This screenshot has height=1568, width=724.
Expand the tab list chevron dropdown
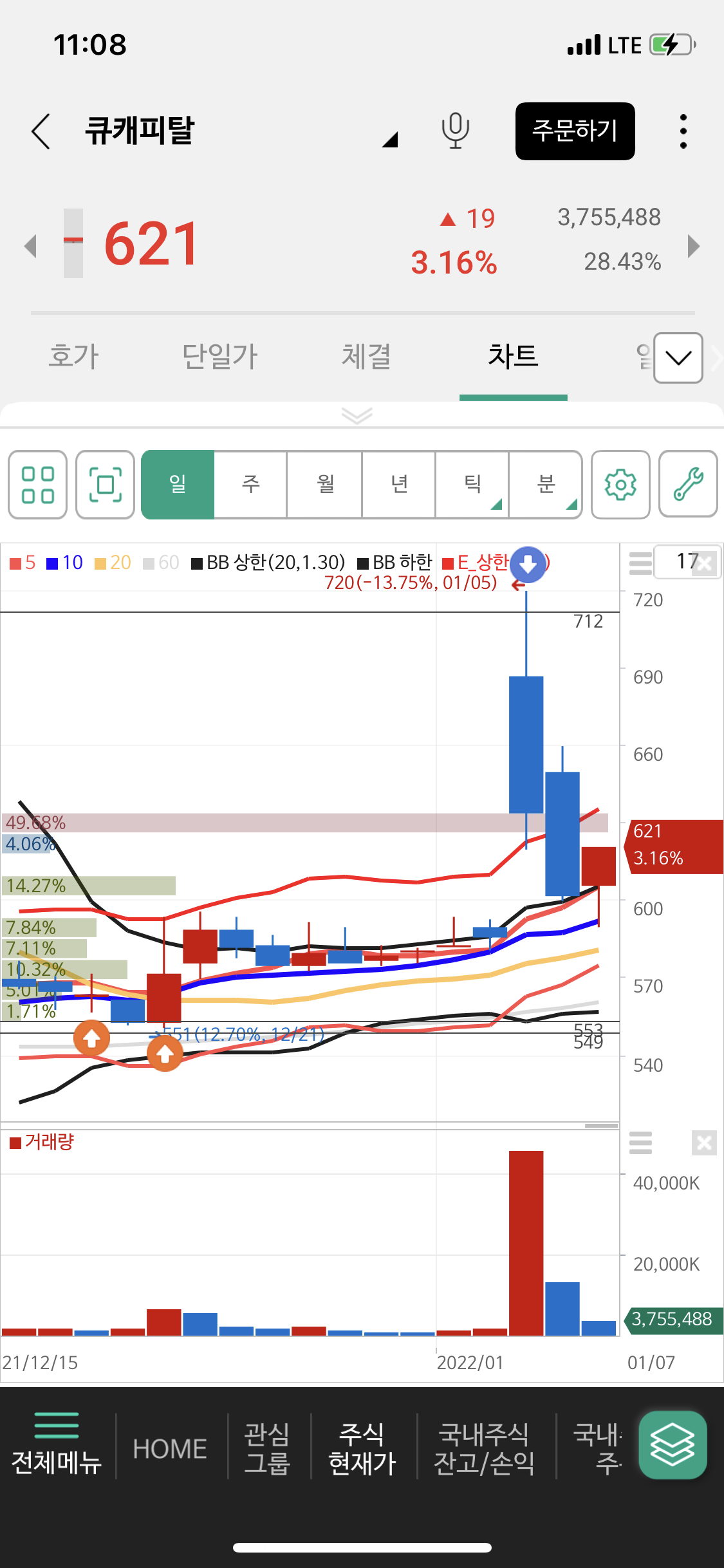coord(678,358)
